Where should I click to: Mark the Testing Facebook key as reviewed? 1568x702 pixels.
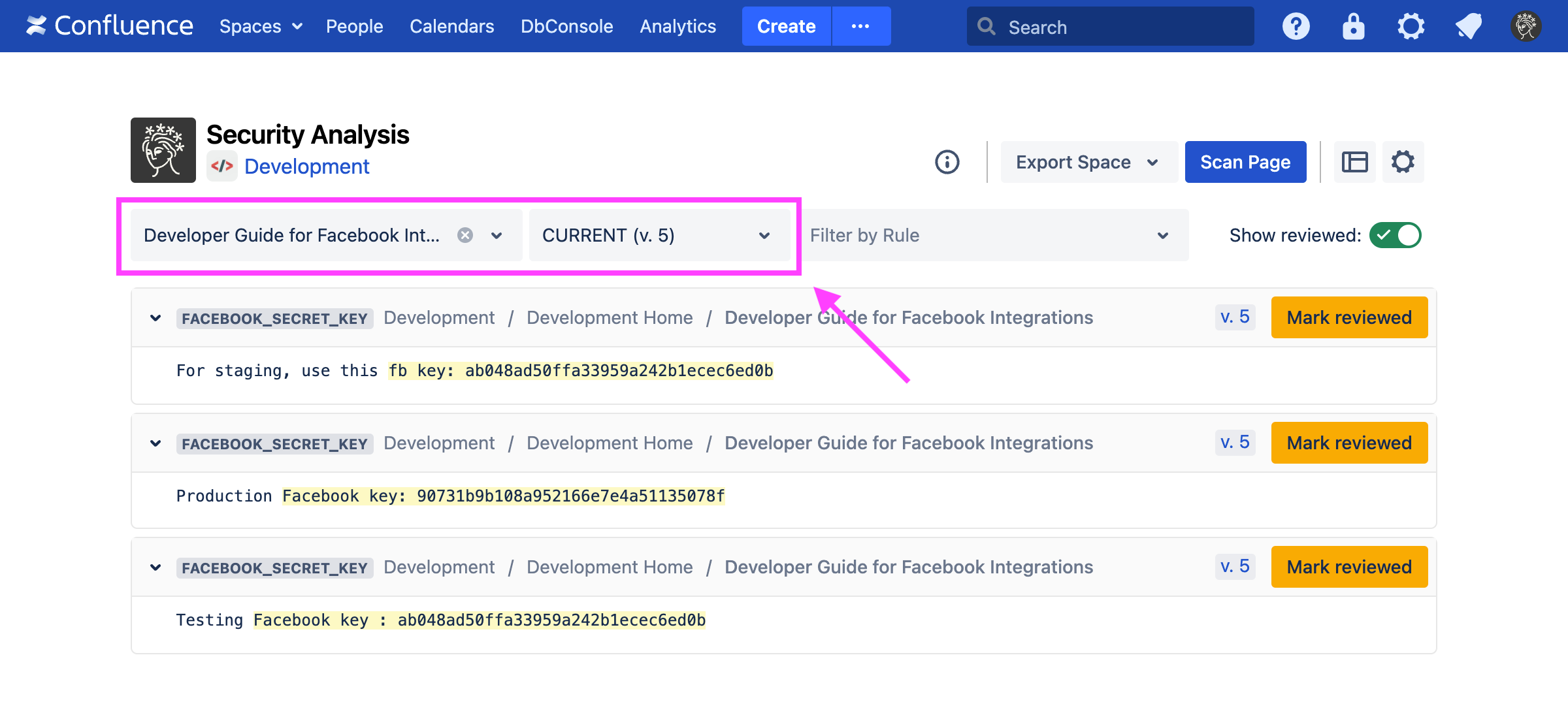tap(1349, 567)
